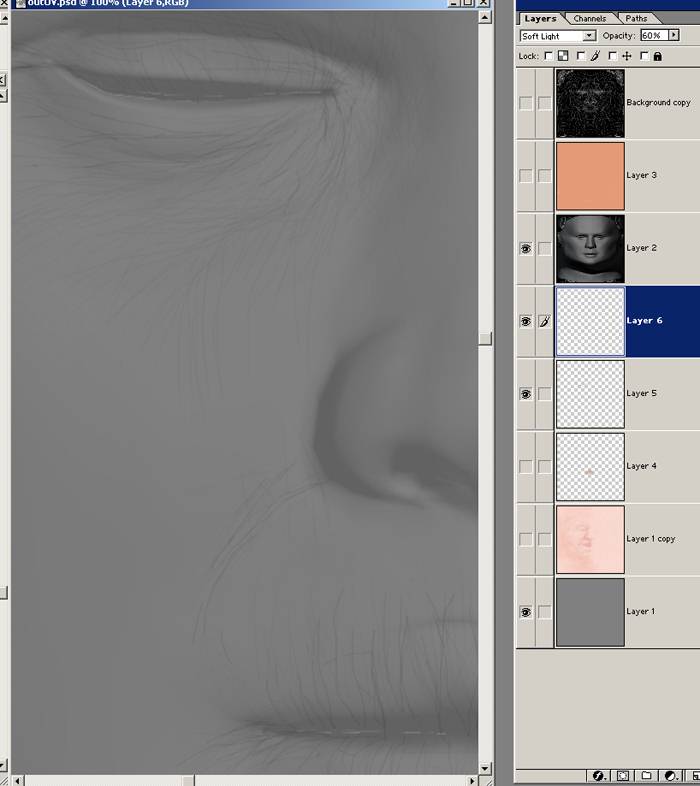Expand the Opacity slider arrow
The image size is (700, 786).
pyautogui.click(x=674, y=36)
